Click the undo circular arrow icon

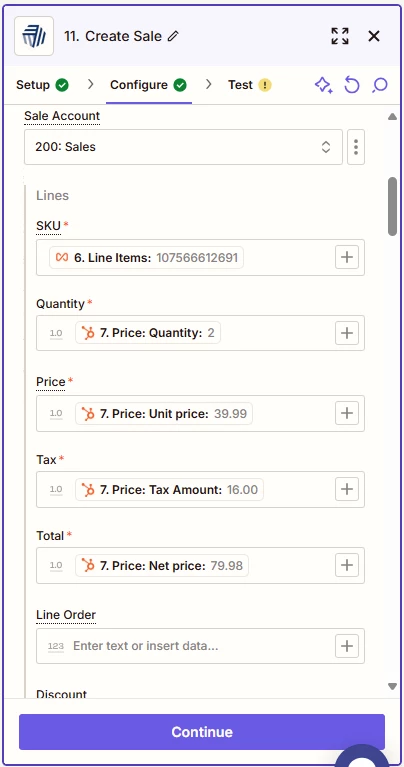(x=352, y=85)
